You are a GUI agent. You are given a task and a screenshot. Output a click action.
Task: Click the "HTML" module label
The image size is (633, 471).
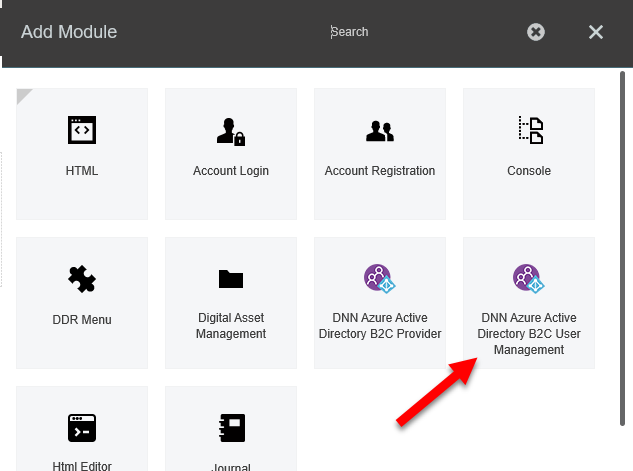(82, 171)
